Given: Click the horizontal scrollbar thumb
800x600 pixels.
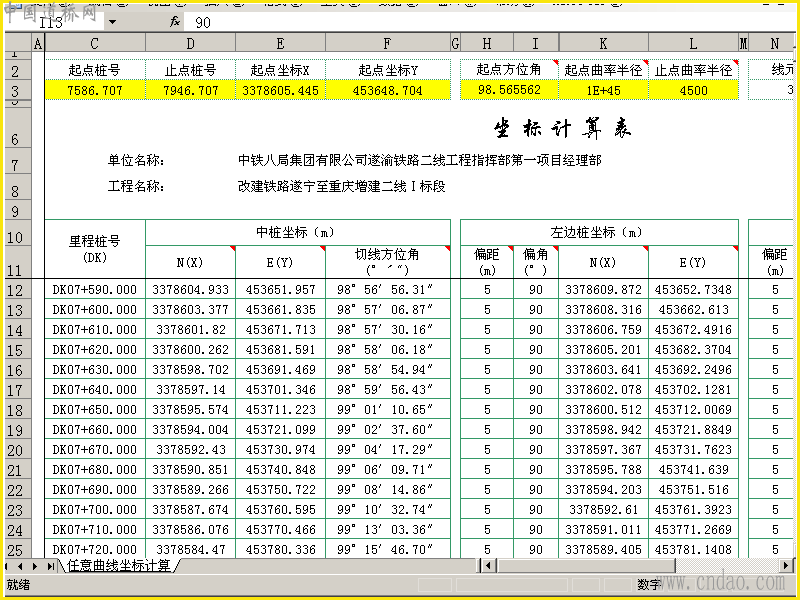Looking at the screenshot, I should (586, 565).
